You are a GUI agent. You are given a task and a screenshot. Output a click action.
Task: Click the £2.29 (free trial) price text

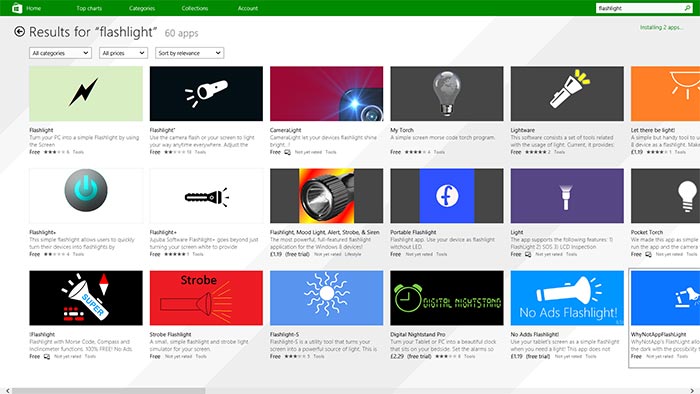[411, 357]
